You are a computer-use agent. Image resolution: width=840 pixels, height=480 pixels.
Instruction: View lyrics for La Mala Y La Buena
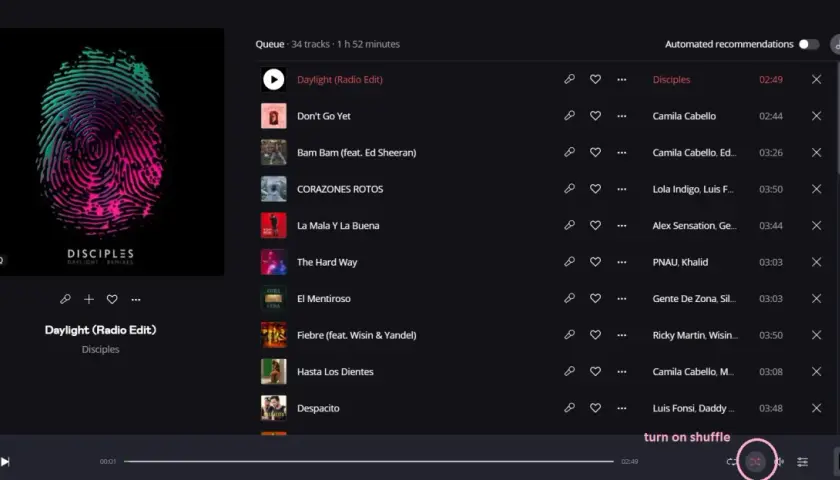pyautogui.click(x=569, y=225)
